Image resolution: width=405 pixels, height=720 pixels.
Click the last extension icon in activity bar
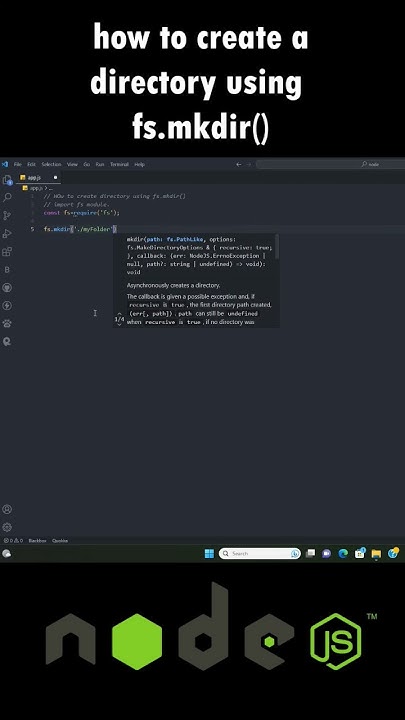tap(7, 342)
